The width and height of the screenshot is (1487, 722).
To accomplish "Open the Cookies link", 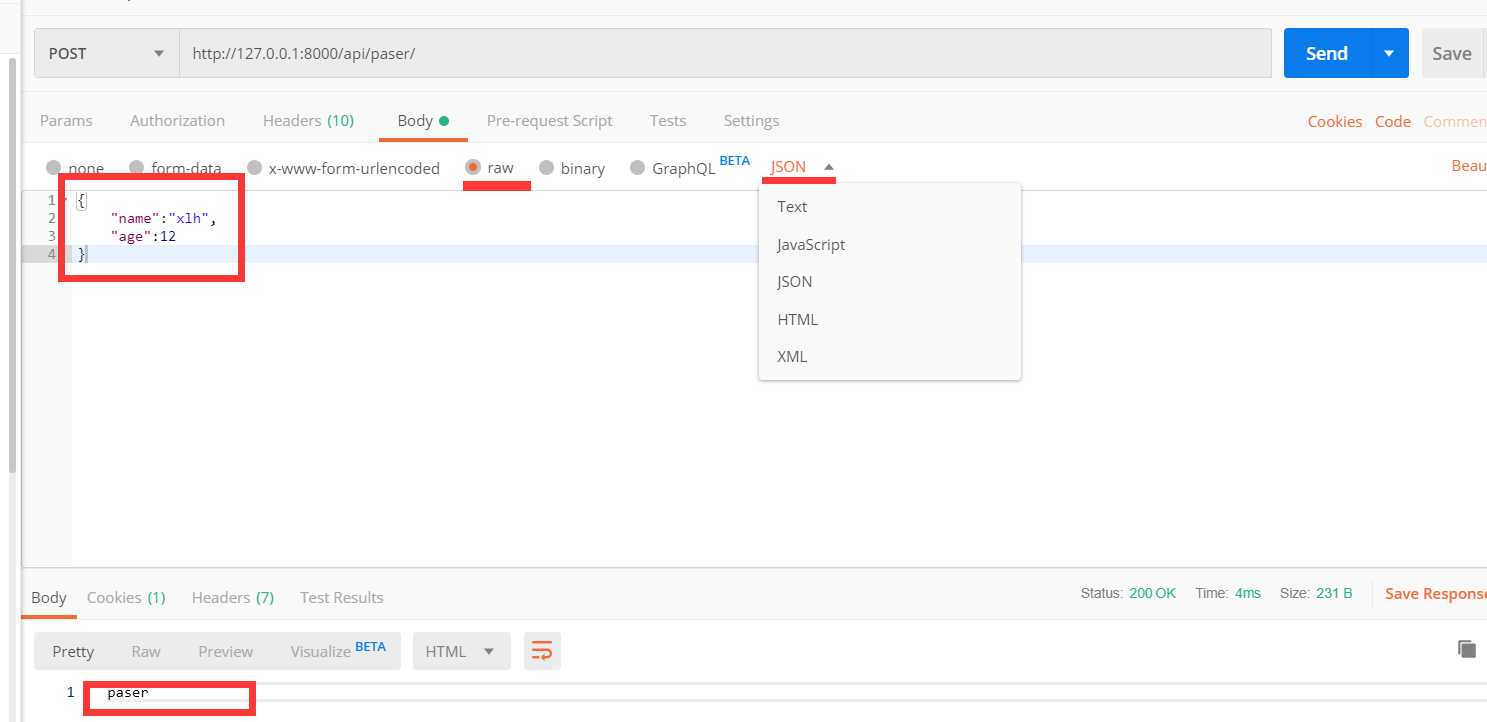I will (1334, 121).
